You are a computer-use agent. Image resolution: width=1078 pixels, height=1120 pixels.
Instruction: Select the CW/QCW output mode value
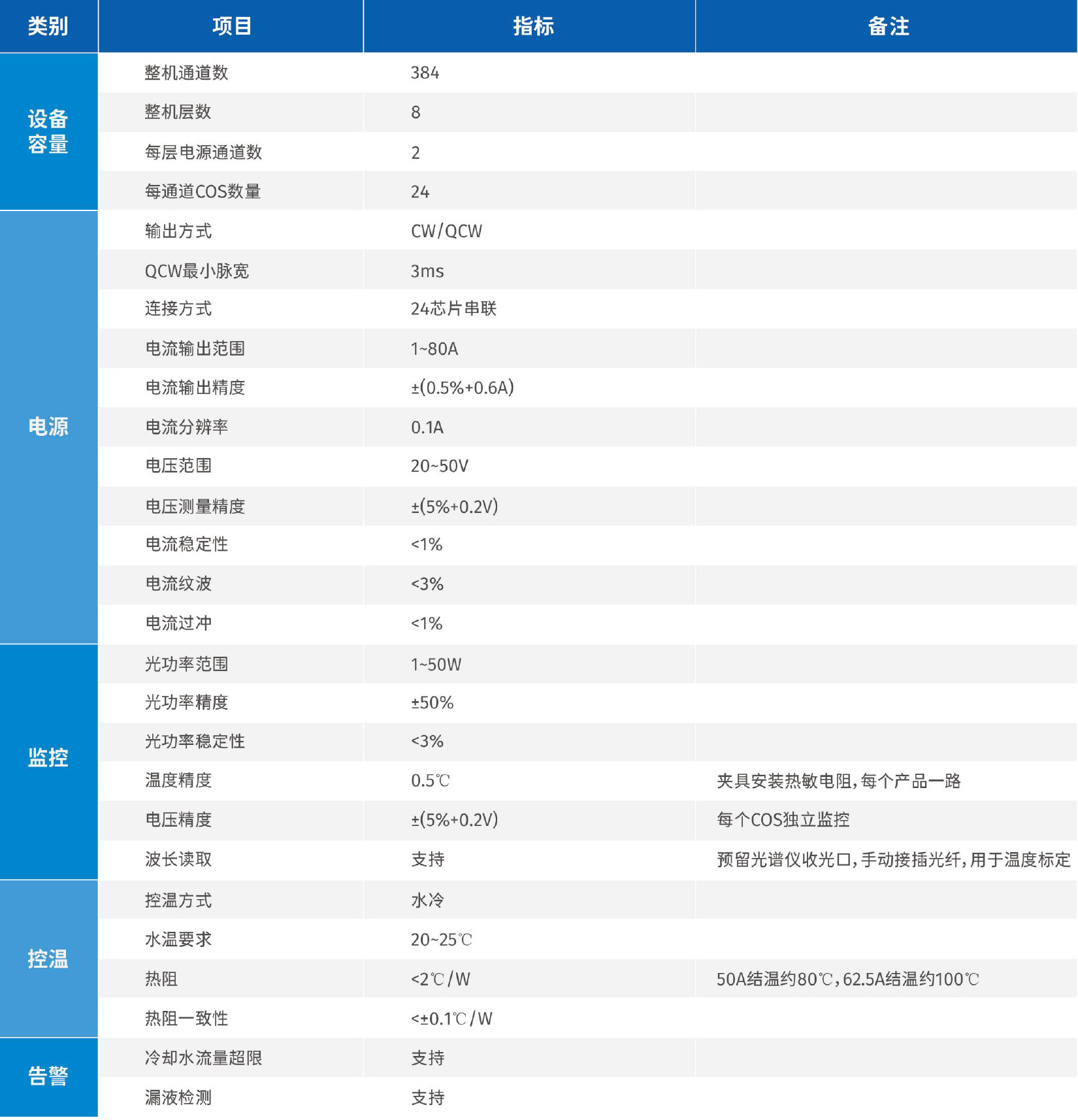click(446, 231)
